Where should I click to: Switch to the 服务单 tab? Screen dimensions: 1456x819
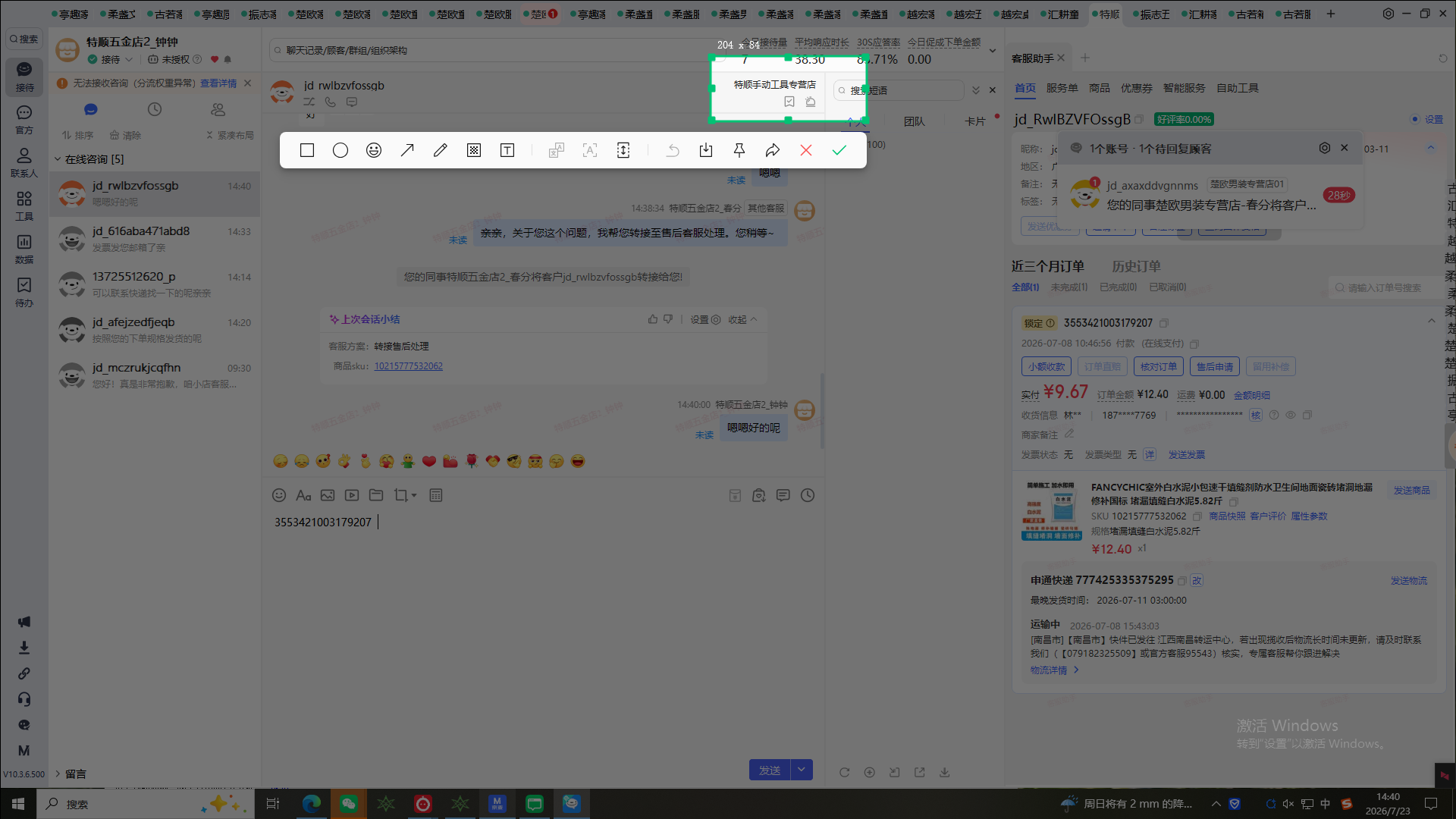click(1062, 88)
